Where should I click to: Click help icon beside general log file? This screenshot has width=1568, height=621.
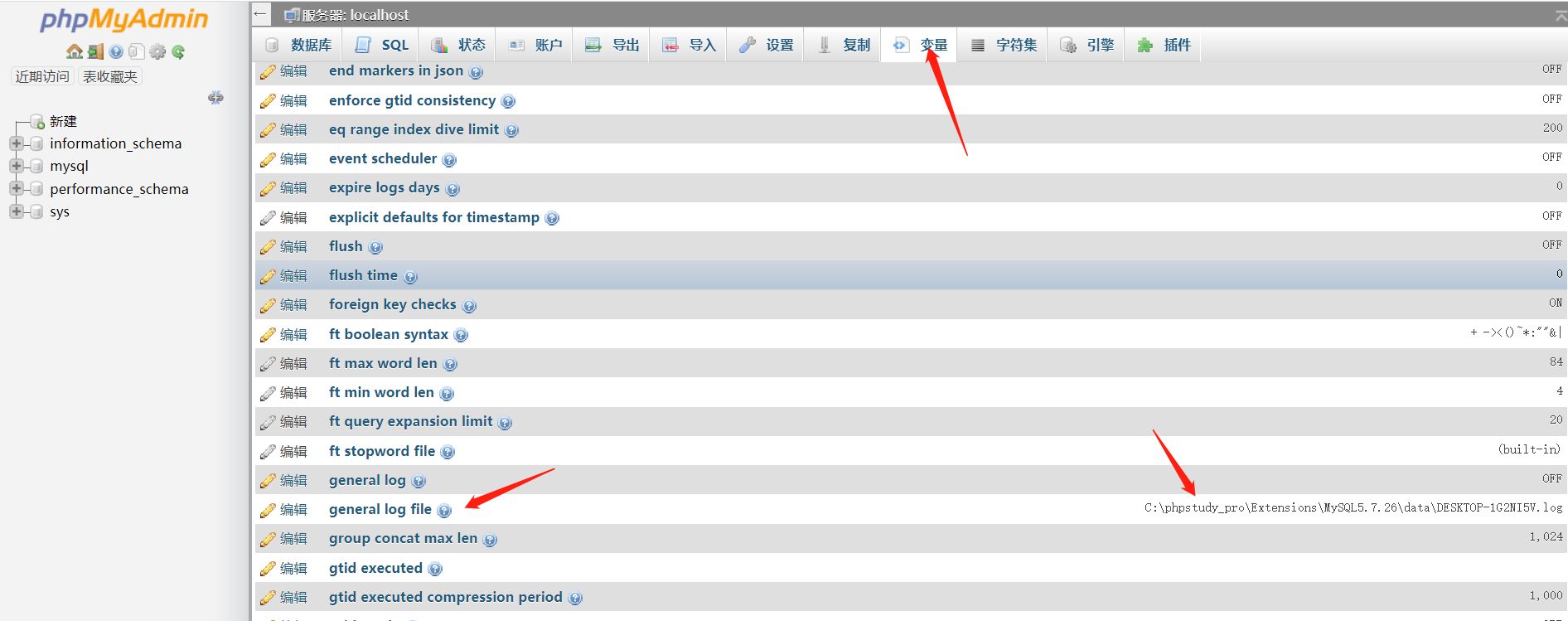[x=444, y=511]
